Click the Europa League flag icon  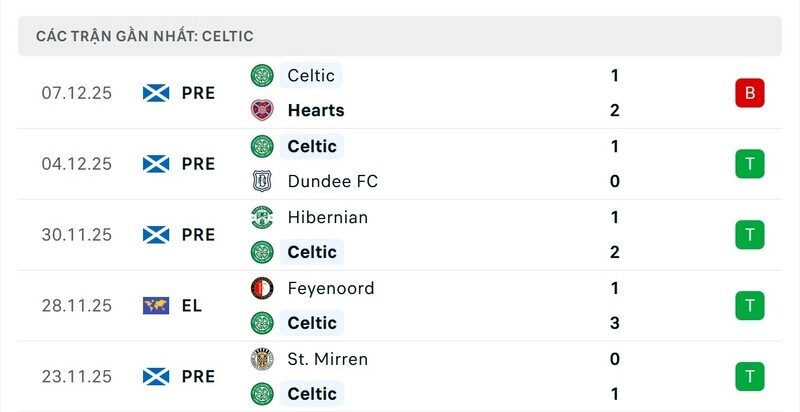[x=156, y=306]
